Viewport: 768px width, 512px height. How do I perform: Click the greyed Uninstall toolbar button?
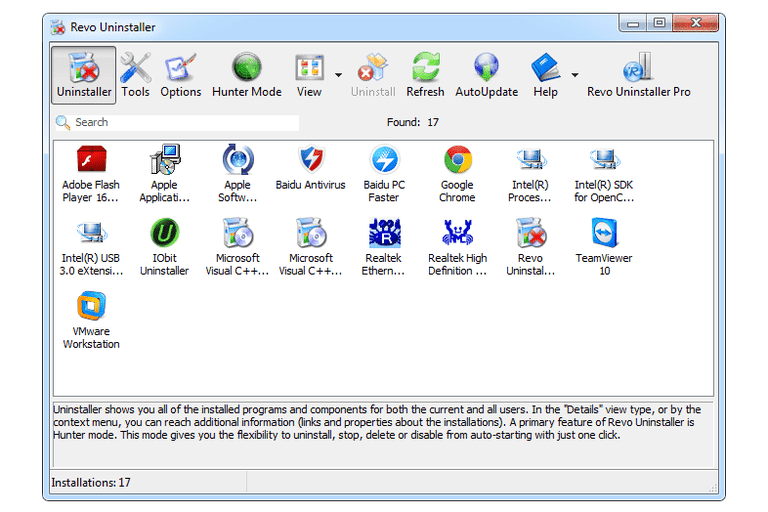click(373, 75)
